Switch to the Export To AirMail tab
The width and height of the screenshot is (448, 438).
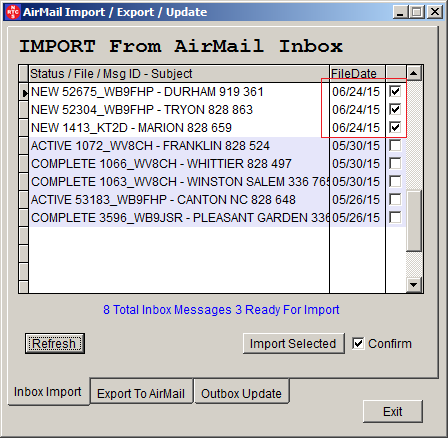click(x=141, y=393)
